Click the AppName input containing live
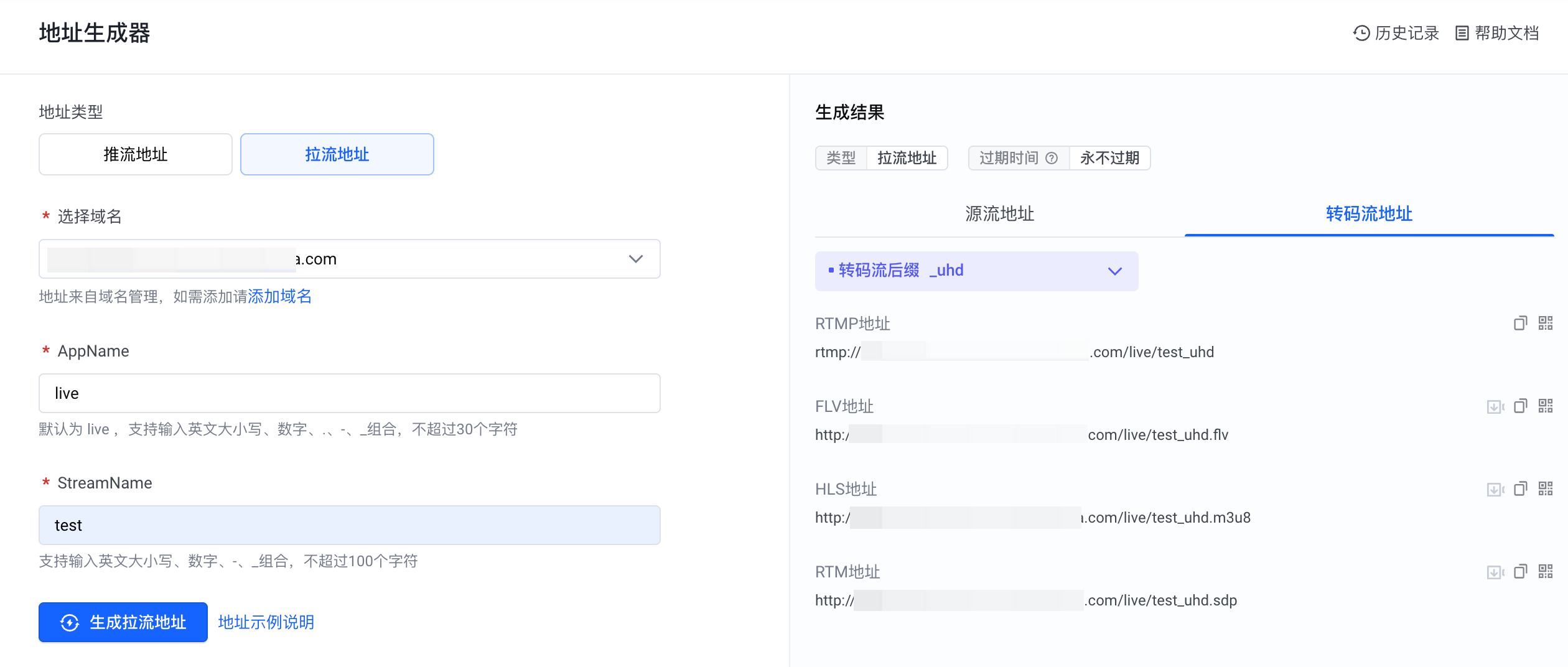 pos(350,393)
